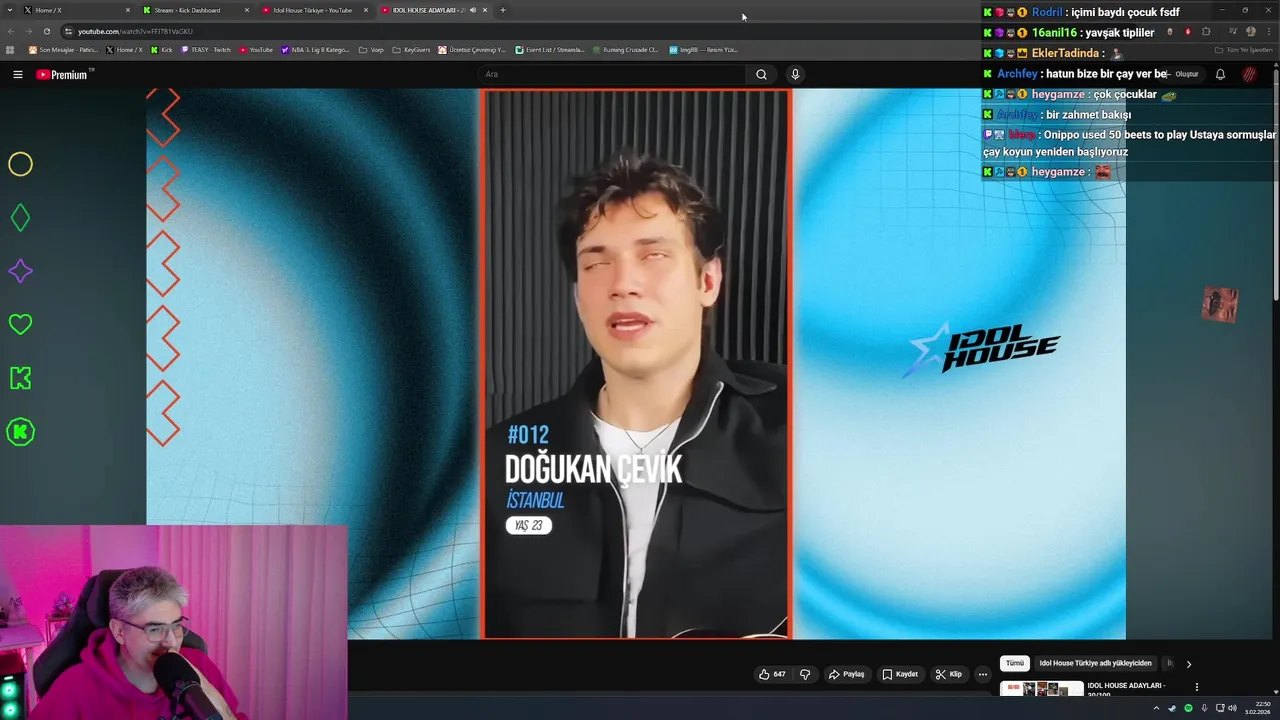Image resolution: width=1280 pixels, height=720 pixels.
Task: Go to YouTube Premium home logo
Action: [x=63, y=75]
